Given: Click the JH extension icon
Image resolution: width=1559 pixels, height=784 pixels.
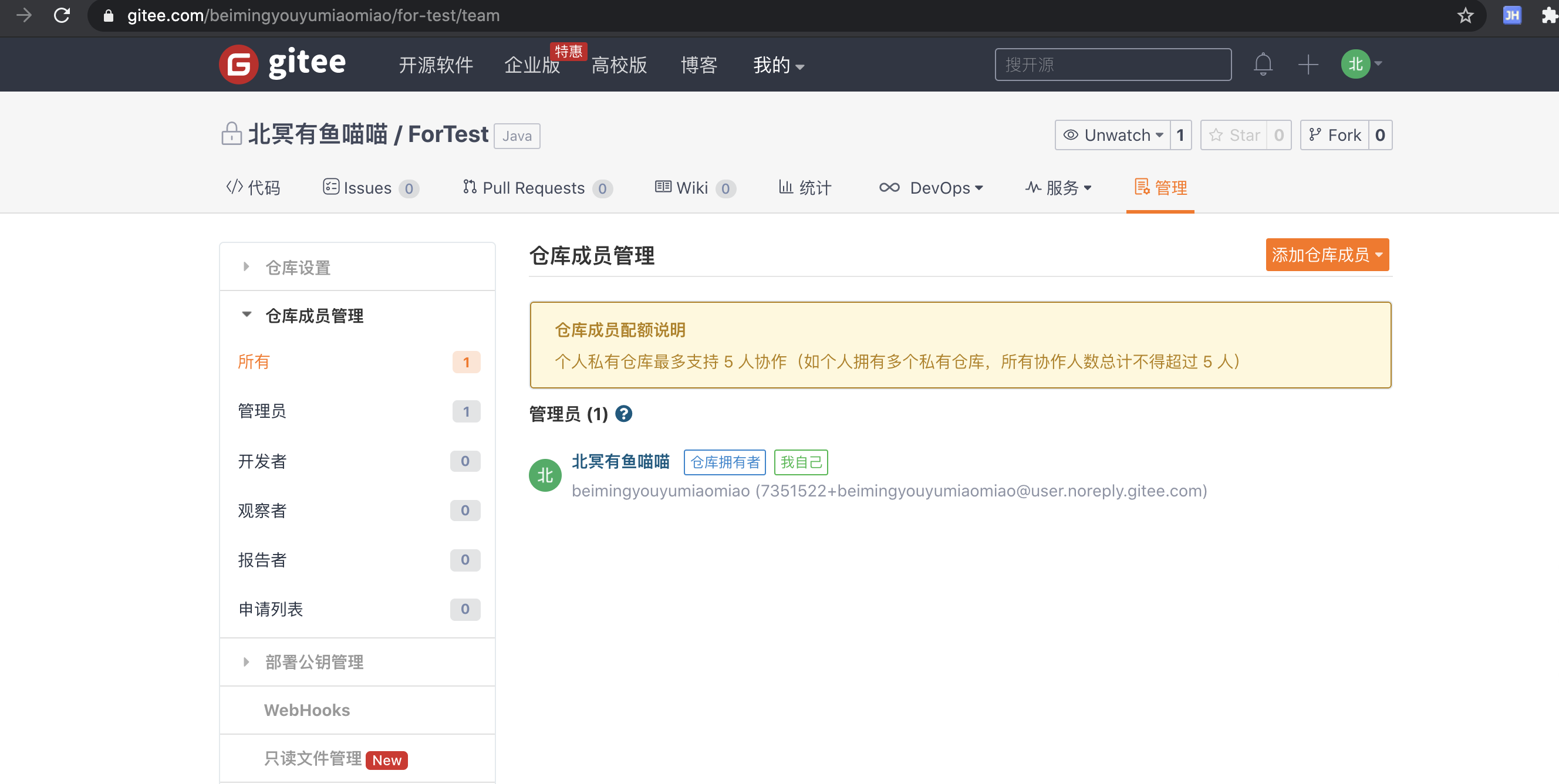Looking at the screenshot, I should (1512, 15).
